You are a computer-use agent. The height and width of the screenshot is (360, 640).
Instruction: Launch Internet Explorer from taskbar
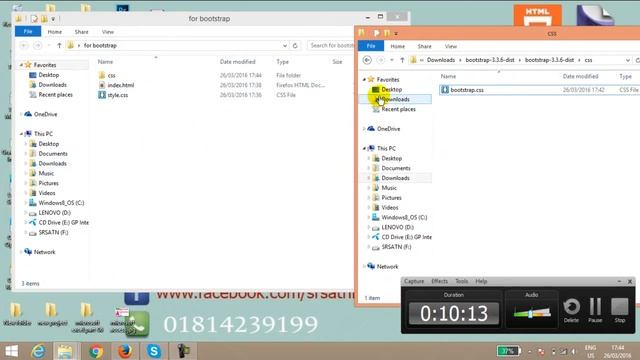[x=38, y=351]
